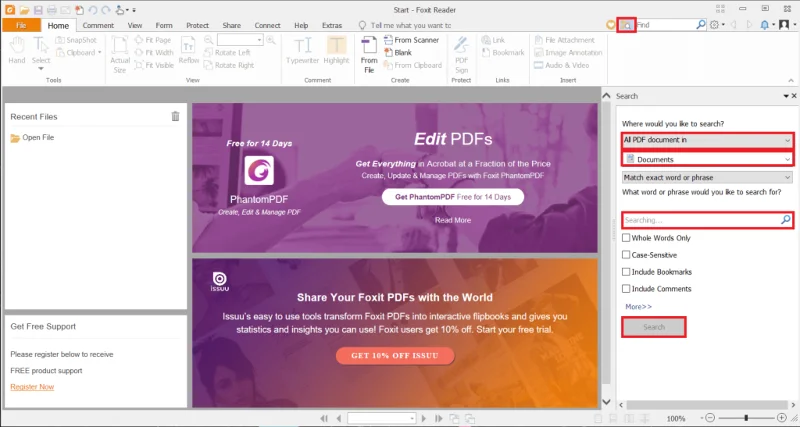Click the grey Search button in the Search panel
The width and height of the screenshot is (800, 427).
654,327
